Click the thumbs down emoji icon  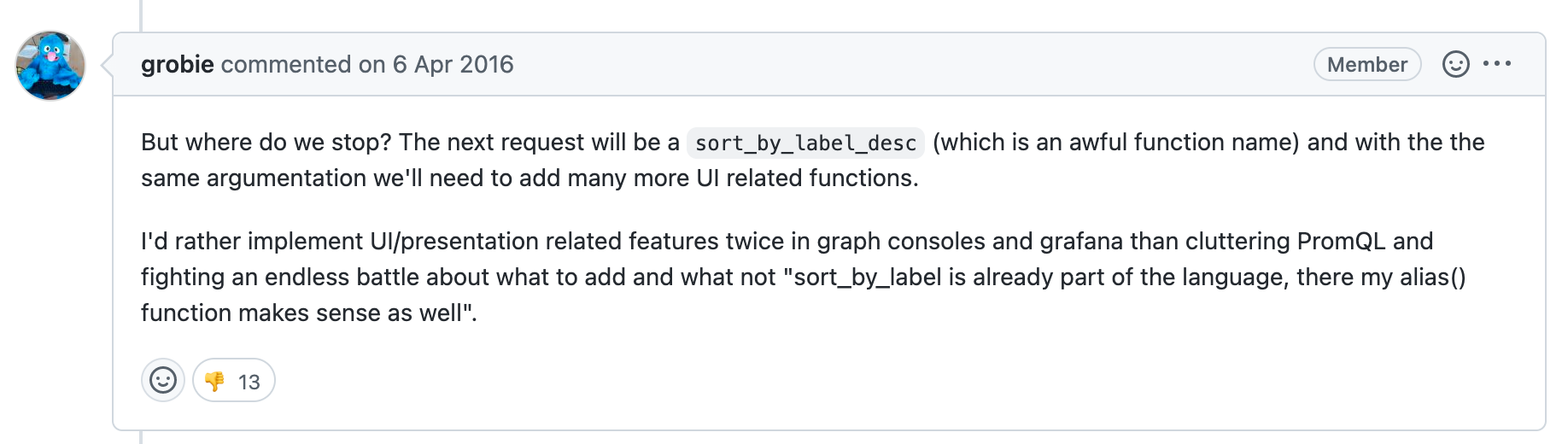(214, 381)
